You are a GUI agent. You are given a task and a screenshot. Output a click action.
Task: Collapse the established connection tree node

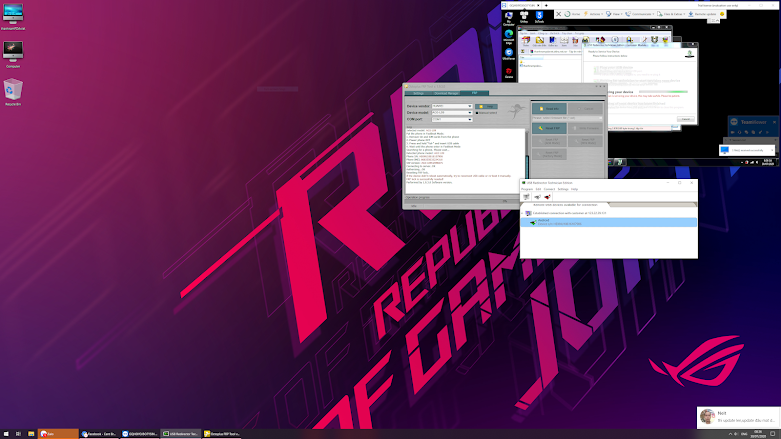[522, 213]
